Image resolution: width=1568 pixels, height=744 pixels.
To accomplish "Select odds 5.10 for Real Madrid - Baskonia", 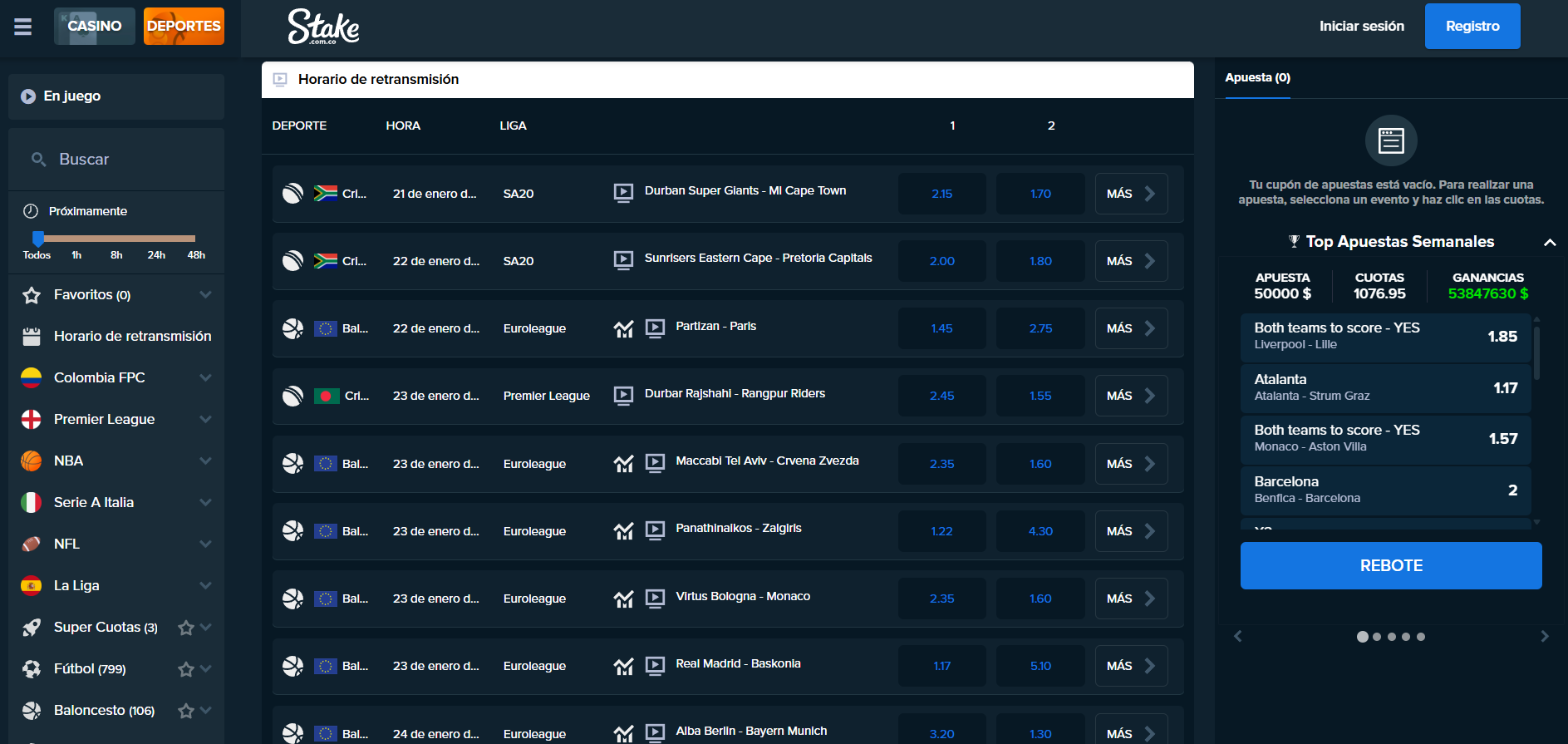I will pos(1040,666).
